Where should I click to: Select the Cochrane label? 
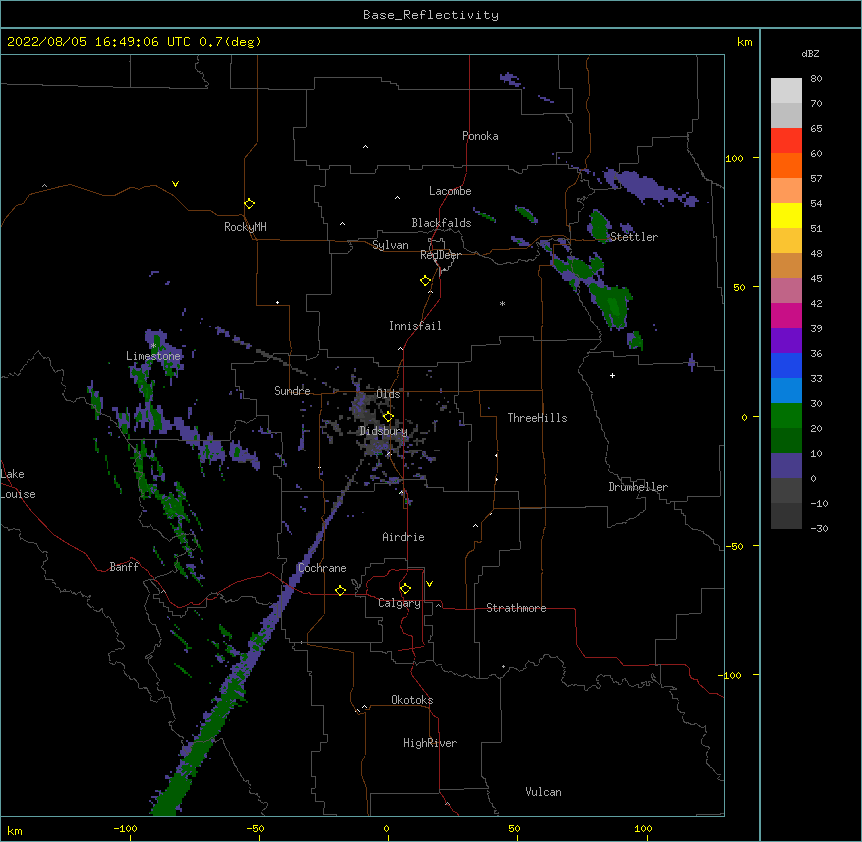[x=322, y=568]
